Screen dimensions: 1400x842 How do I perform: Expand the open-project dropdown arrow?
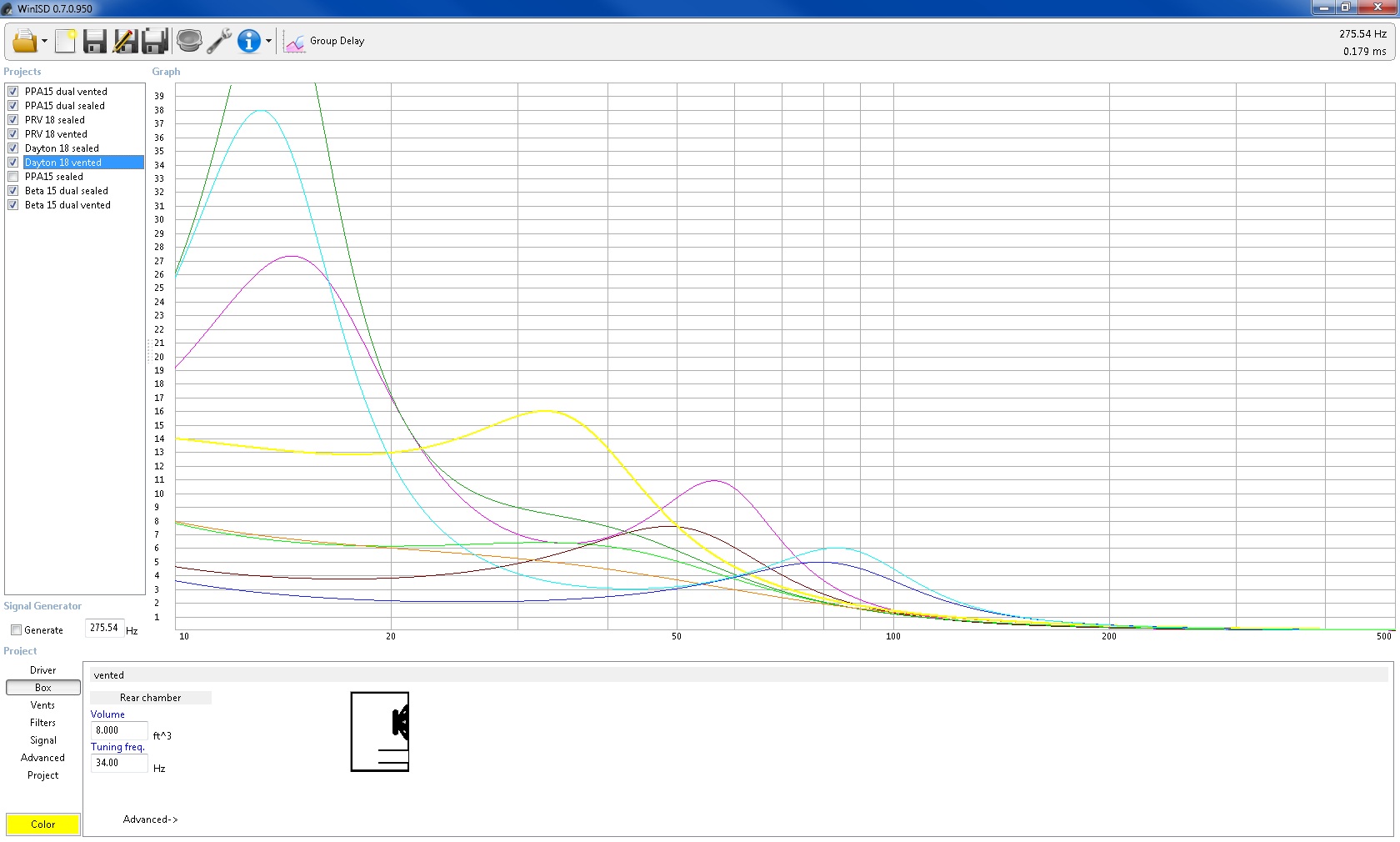coord(44,41)
